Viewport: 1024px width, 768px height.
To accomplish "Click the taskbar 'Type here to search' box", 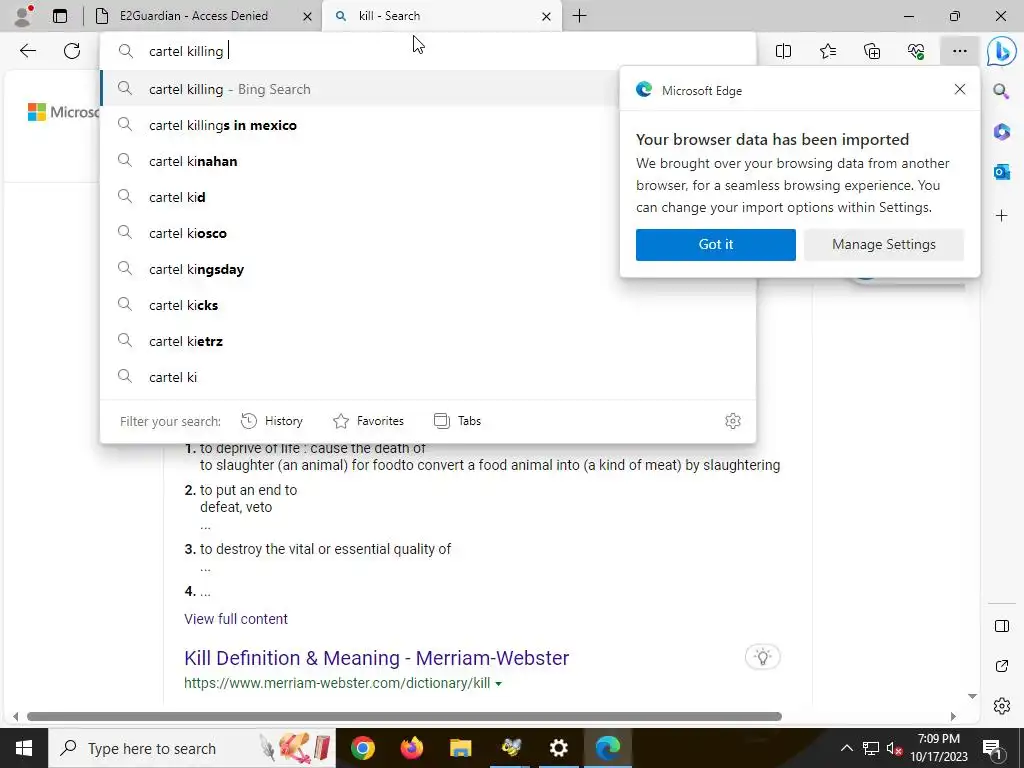I will (x=192, y=748).
